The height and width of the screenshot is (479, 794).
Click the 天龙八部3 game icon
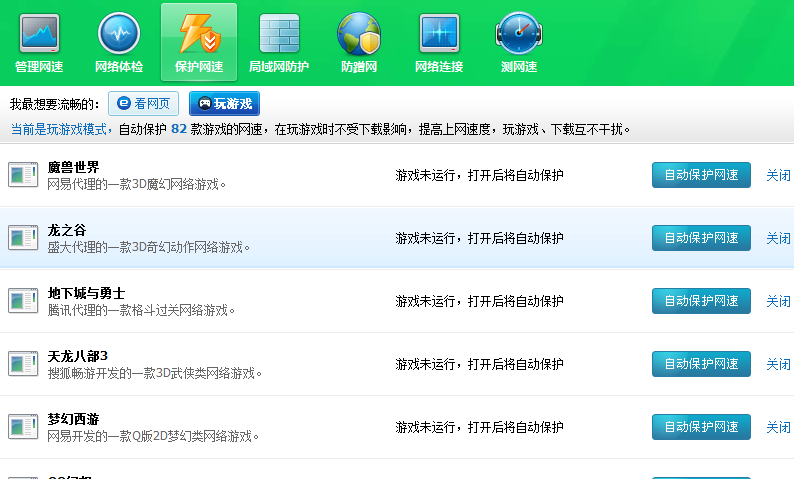pos(23,364)
